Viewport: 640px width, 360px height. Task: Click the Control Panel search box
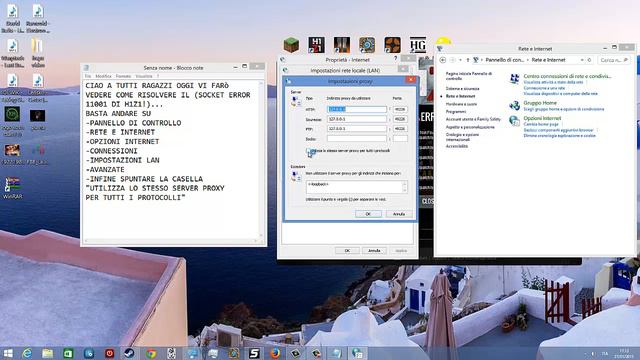tap(613, 60)
